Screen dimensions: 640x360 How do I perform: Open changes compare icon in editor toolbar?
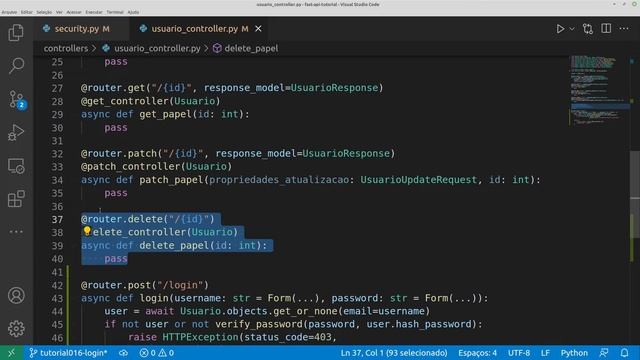tap(588, 29)
